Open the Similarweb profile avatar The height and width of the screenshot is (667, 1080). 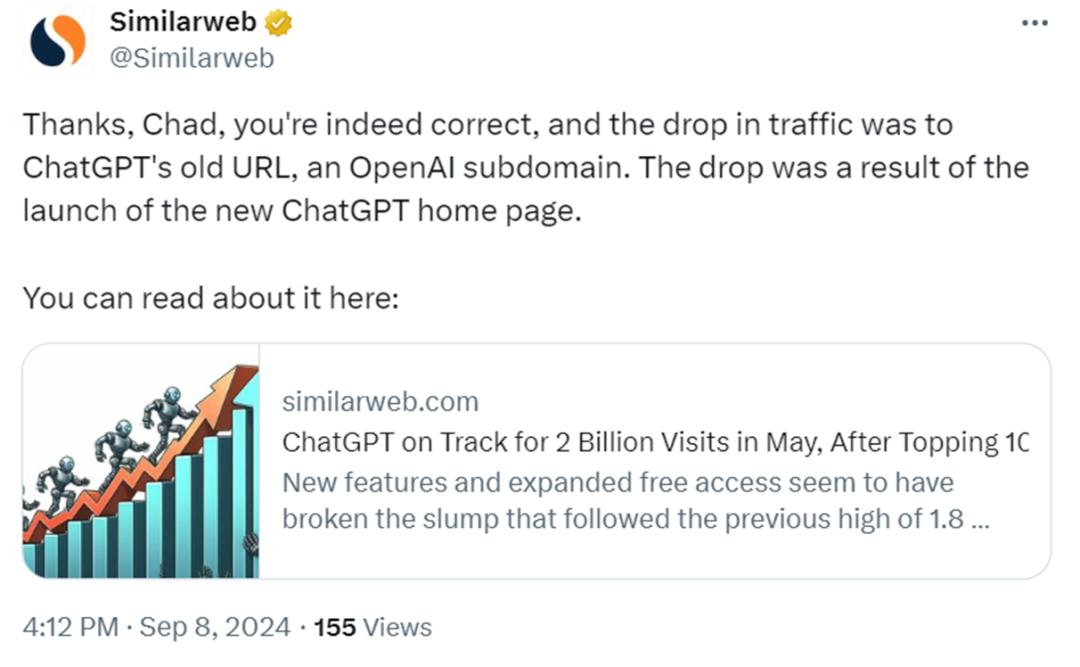59,41
